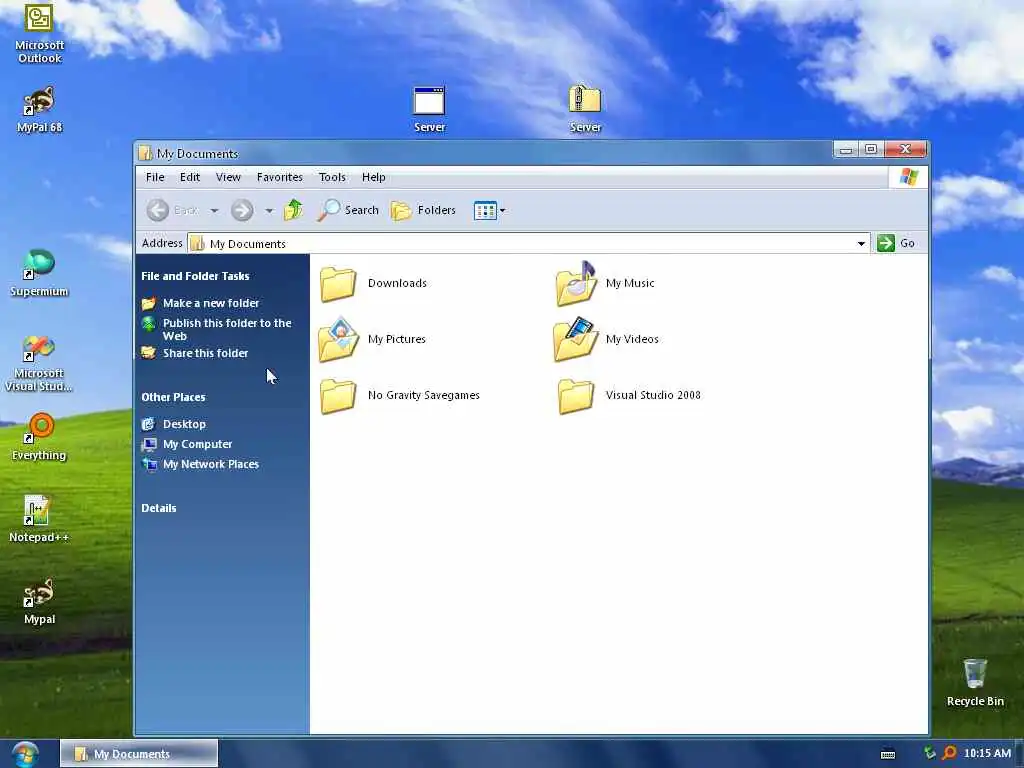Select the MyPal 68 desktop shortcut
Image resolution: width=1024 pixels, height=768 pixels.
39,109
